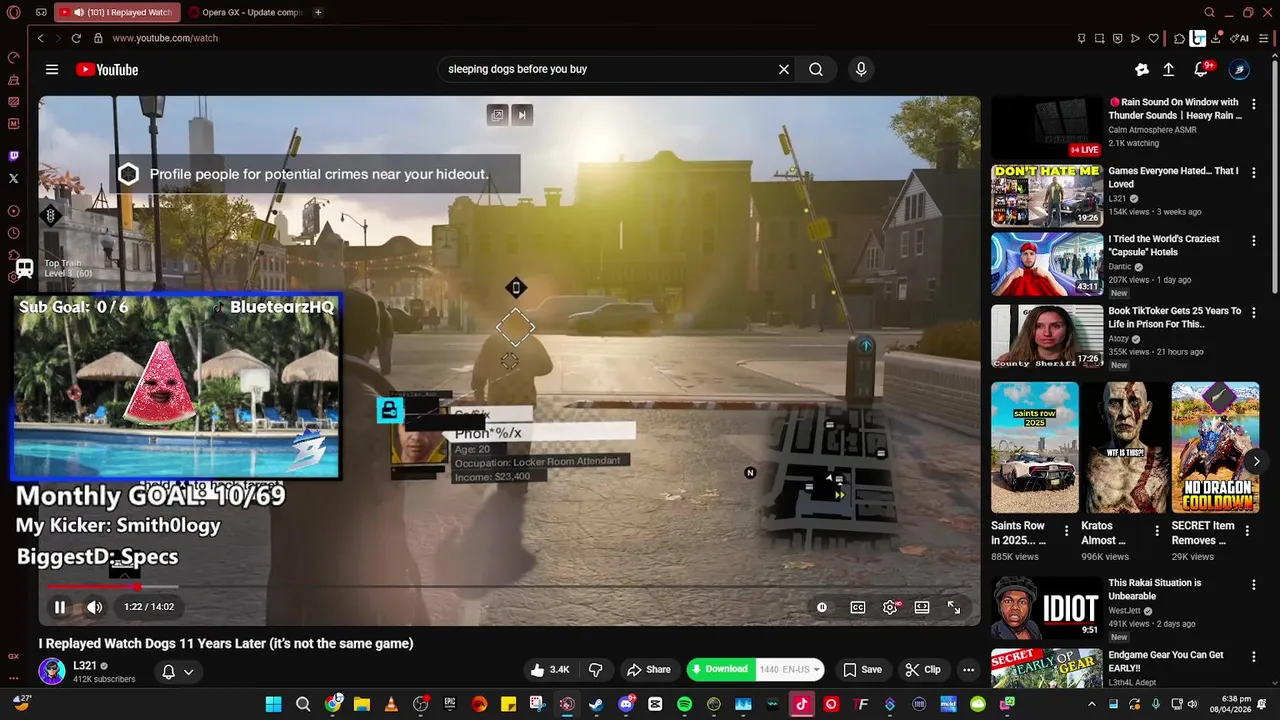Open Games Everyone Hated video thumbnail

(1047, 195)
